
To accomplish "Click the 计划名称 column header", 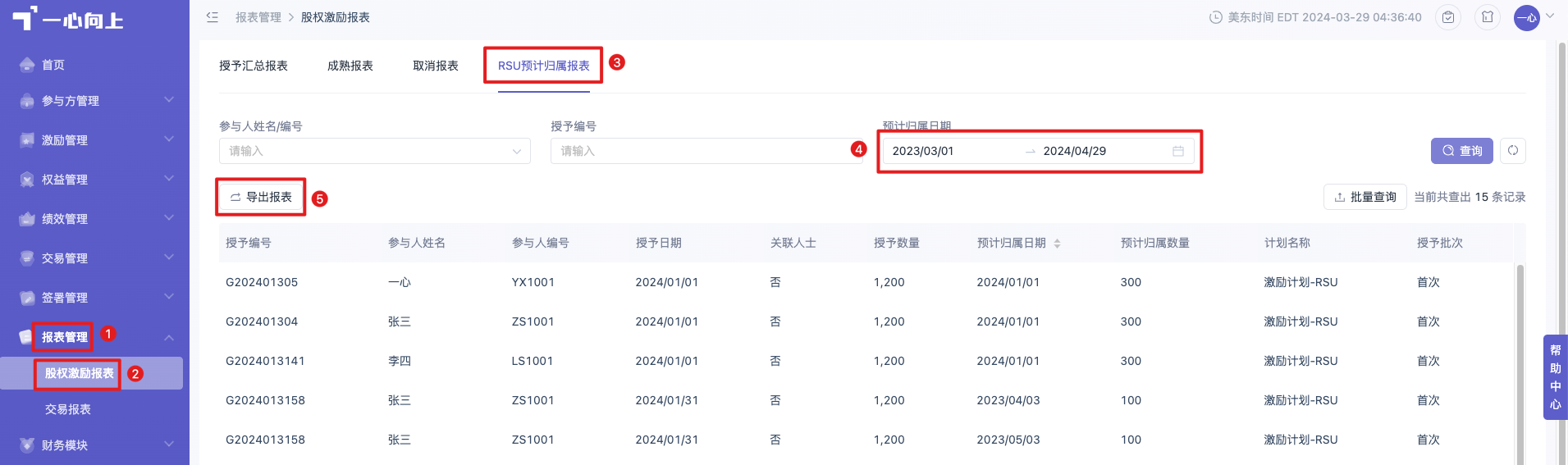I will [x=1287, y=243].
